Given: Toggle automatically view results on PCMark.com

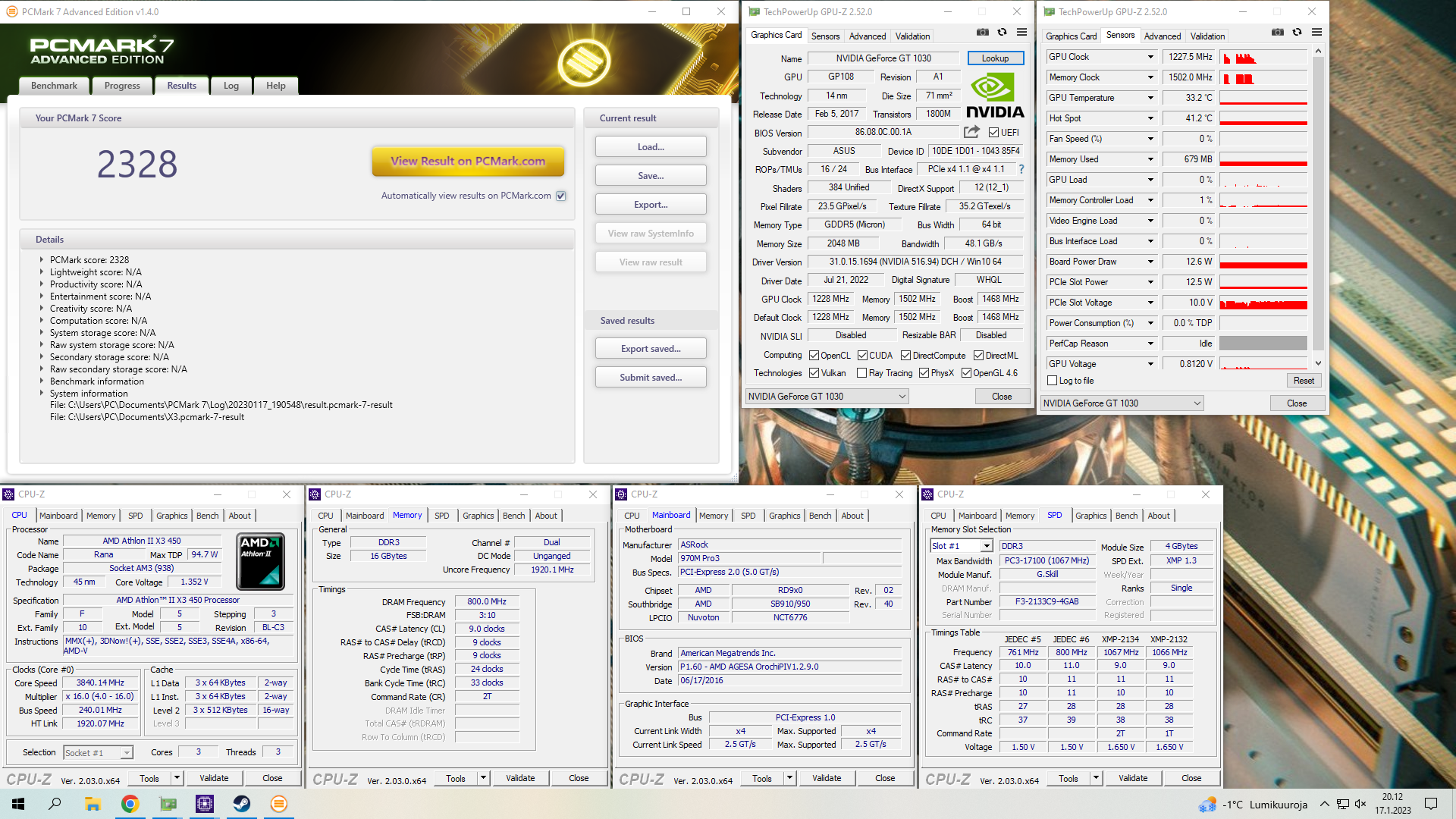Looking at the screenshot, I should [561, 196].
